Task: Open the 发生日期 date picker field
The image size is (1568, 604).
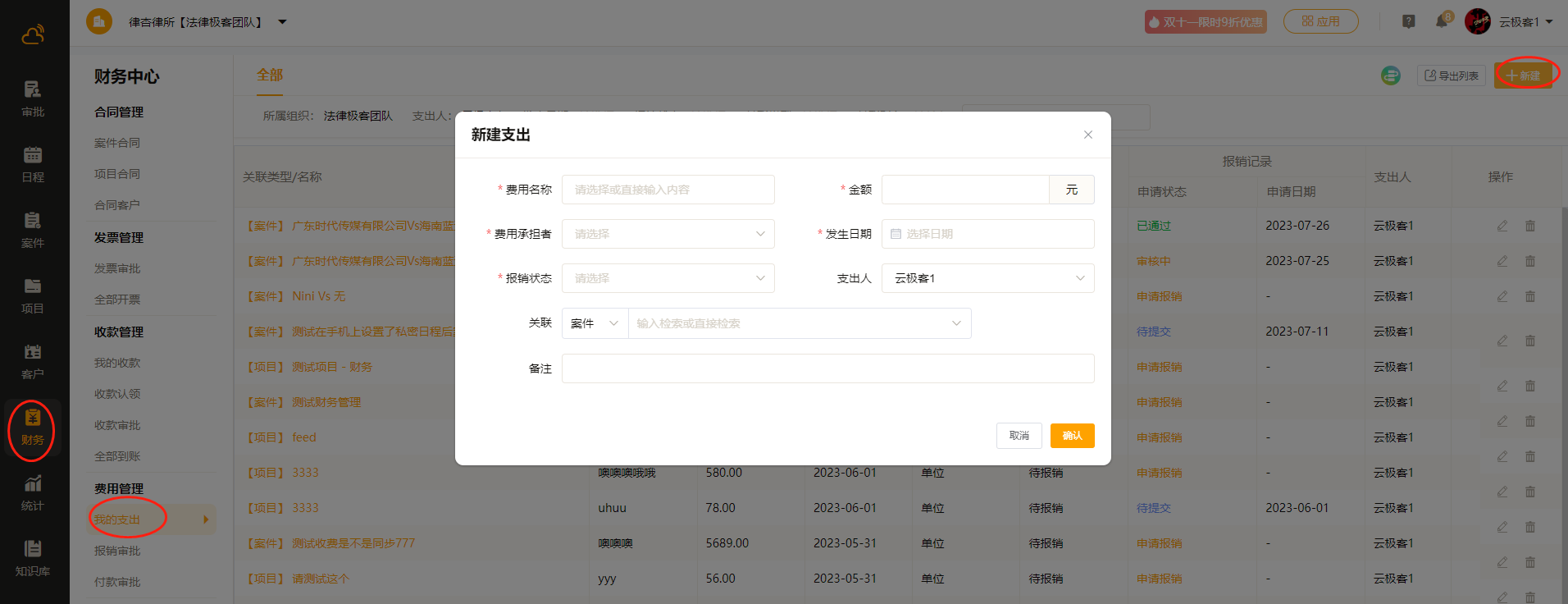Action: 987,234
